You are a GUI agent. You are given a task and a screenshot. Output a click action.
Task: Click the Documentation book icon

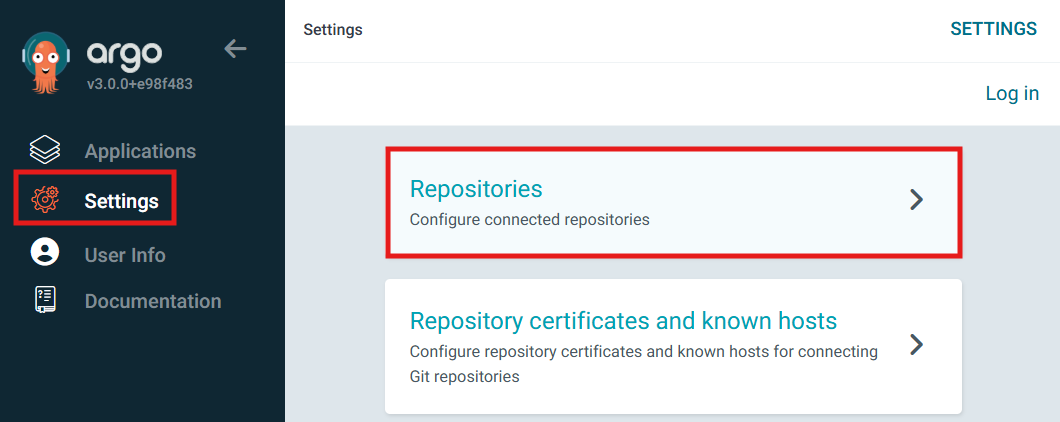click(45, 300)
